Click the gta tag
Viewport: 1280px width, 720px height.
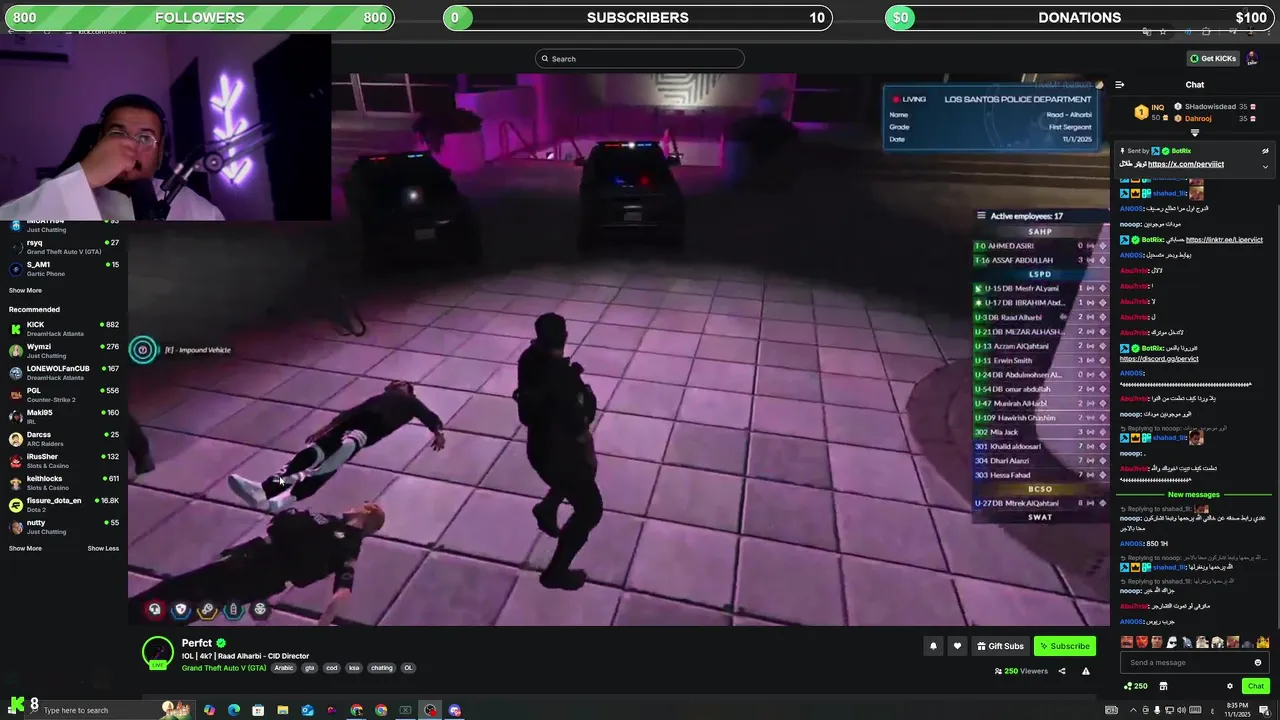tap(310, 668)
